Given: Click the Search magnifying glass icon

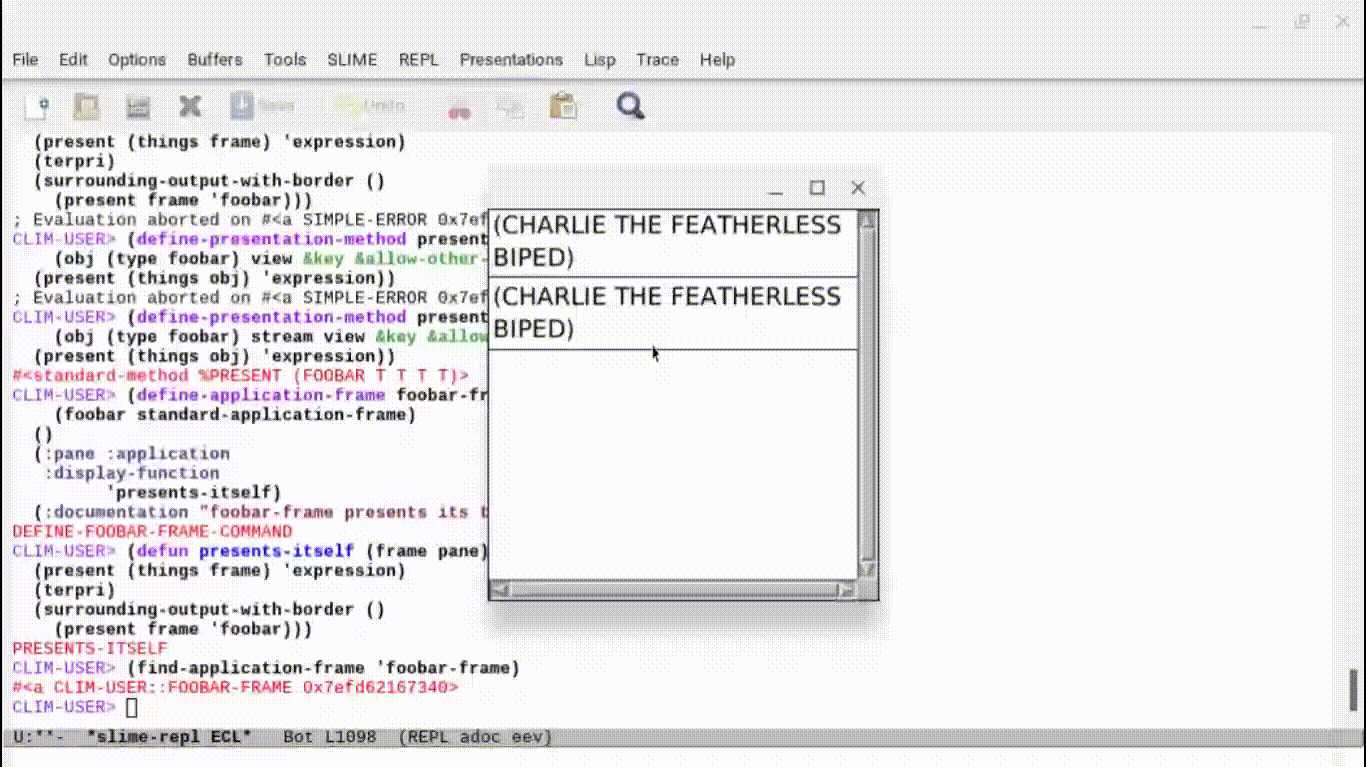Looking at the screenshot, I should point(630,106).
